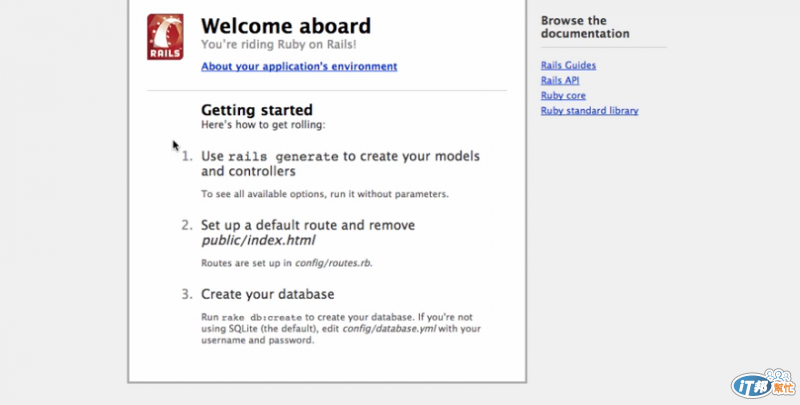Click the "rails generate" step heading
Viewport: 800px width, 405px height.
point(340,163)
